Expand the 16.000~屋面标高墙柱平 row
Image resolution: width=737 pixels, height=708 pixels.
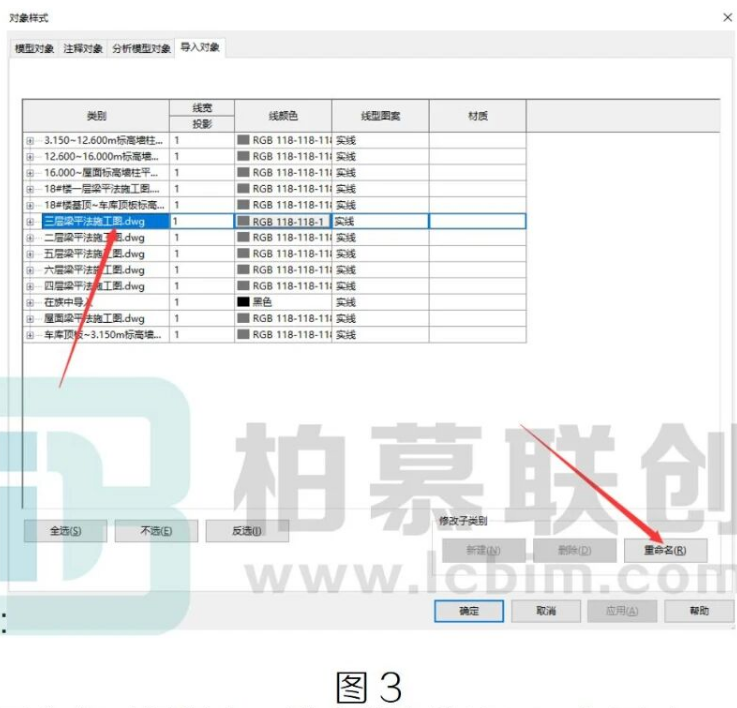point(30,173)
